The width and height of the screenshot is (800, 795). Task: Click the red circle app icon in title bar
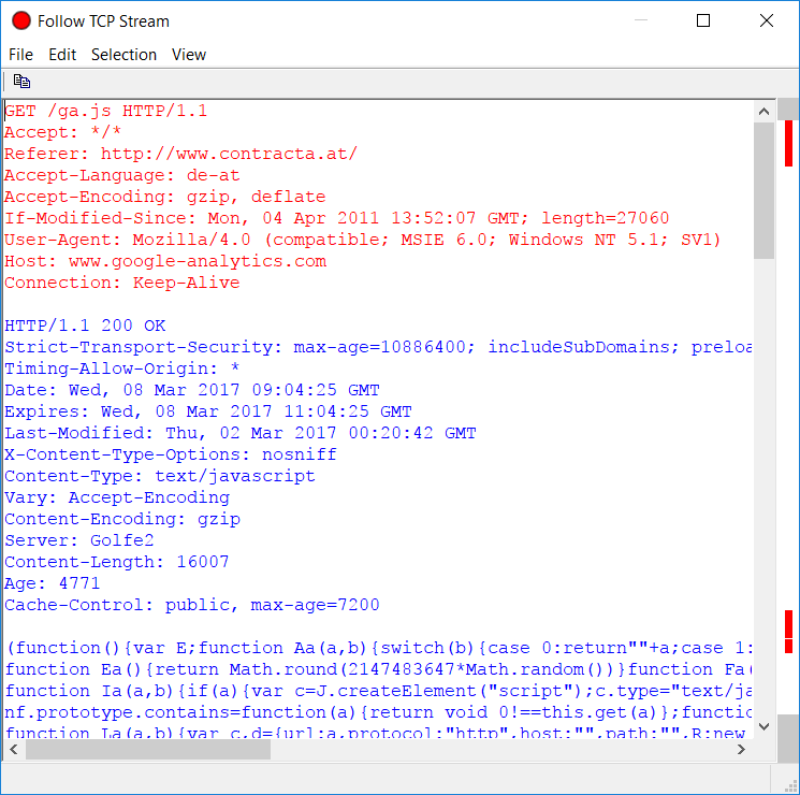tap(21, 21)
